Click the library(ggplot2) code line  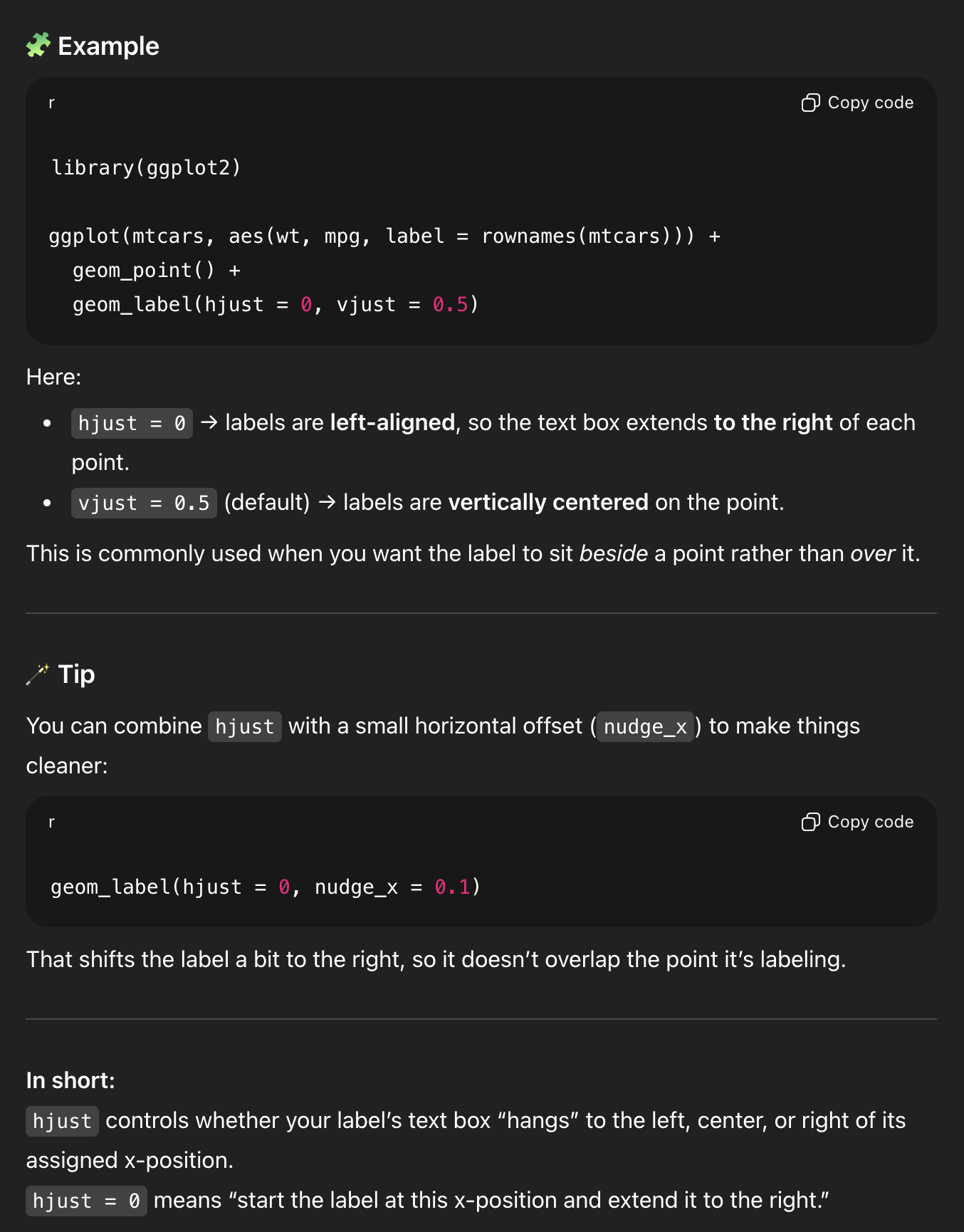[146, 168]
